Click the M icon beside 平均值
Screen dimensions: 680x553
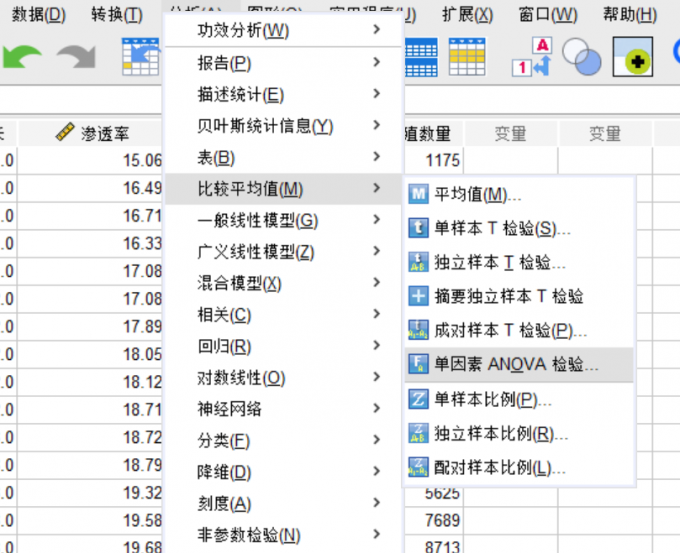(418, 194)
